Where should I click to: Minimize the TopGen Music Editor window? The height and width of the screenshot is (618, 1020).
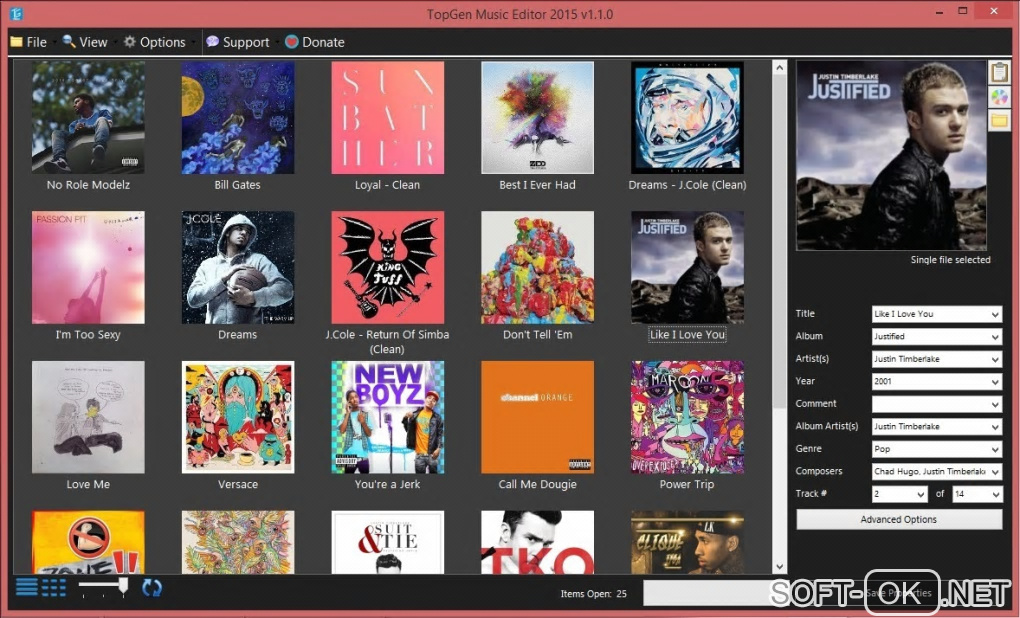pyautogui.click(x=939, y=12)
